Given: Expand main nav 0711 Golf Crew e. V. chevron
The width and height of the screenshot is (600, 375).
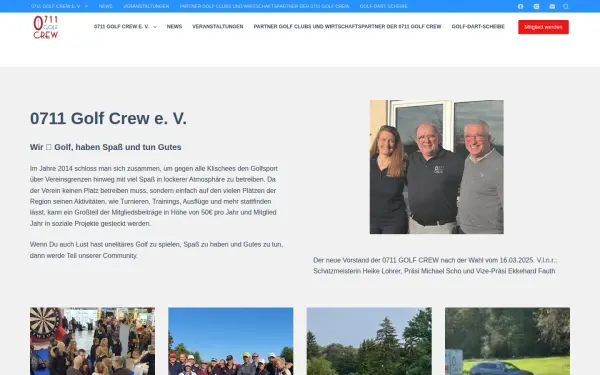Looking at the screenshot, I should pyautogui.click(x=155, y=27).
